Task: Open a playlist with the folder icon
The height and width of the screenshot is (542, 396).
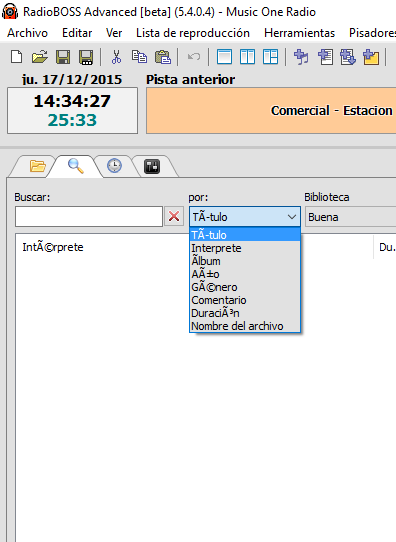Action: [39, 57]
